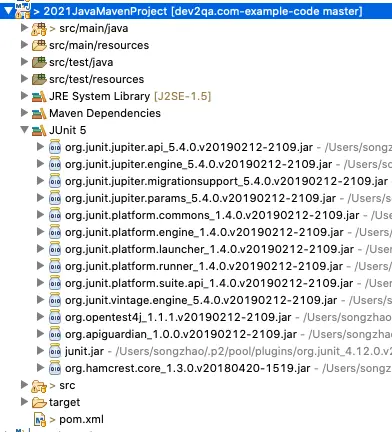Expand the org.junit.vintage.engine jar node
Image resolution: width=392 pixels, height=432 pixels.
(40, 299)
